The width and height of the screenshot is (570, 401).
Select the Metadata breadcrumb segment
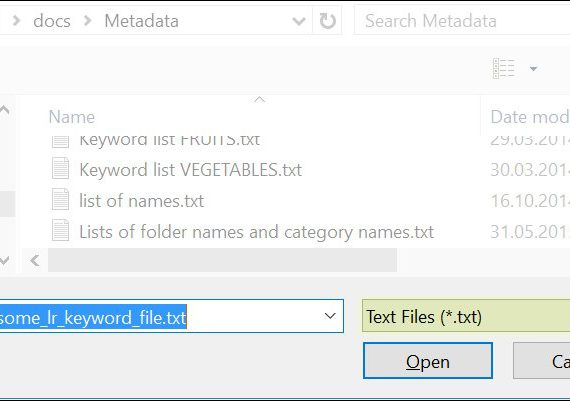(141, 21)
